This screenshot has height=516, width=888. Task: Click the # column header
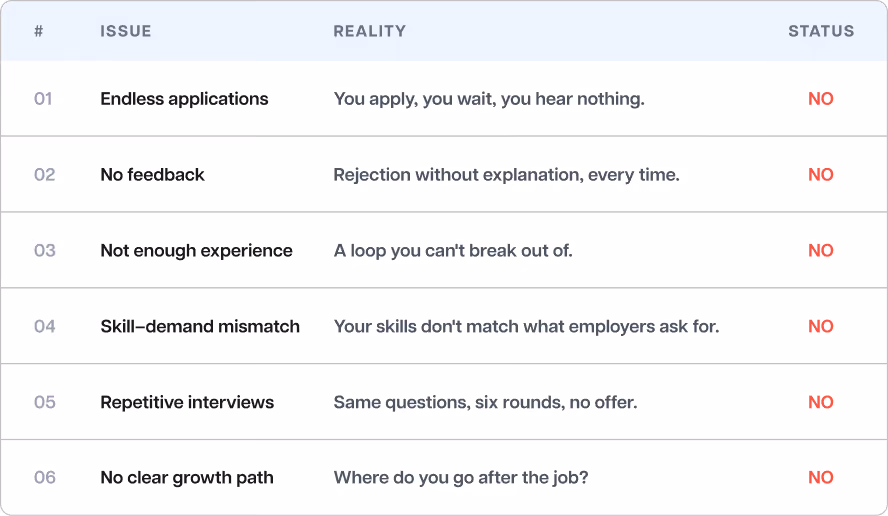pyautogui.click(x=39, y=31)
